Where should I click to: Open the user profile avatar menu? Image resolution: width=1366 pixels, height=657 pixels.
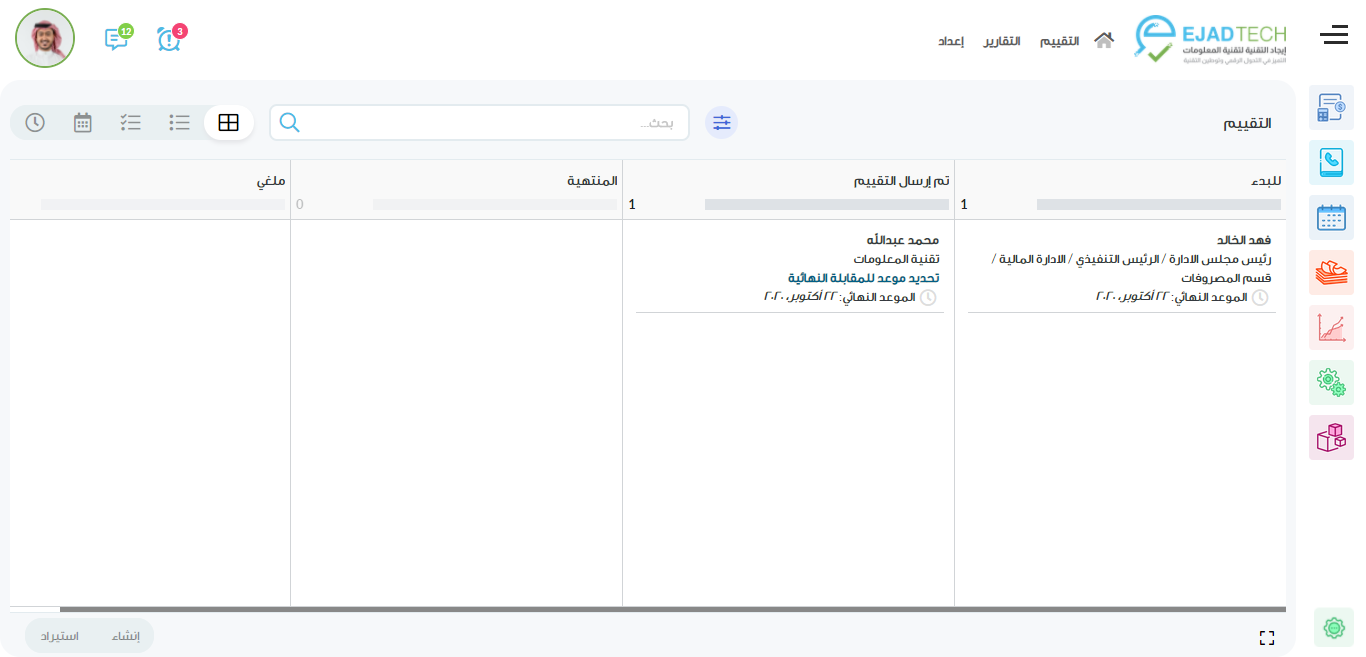click(x=45, y=38)
